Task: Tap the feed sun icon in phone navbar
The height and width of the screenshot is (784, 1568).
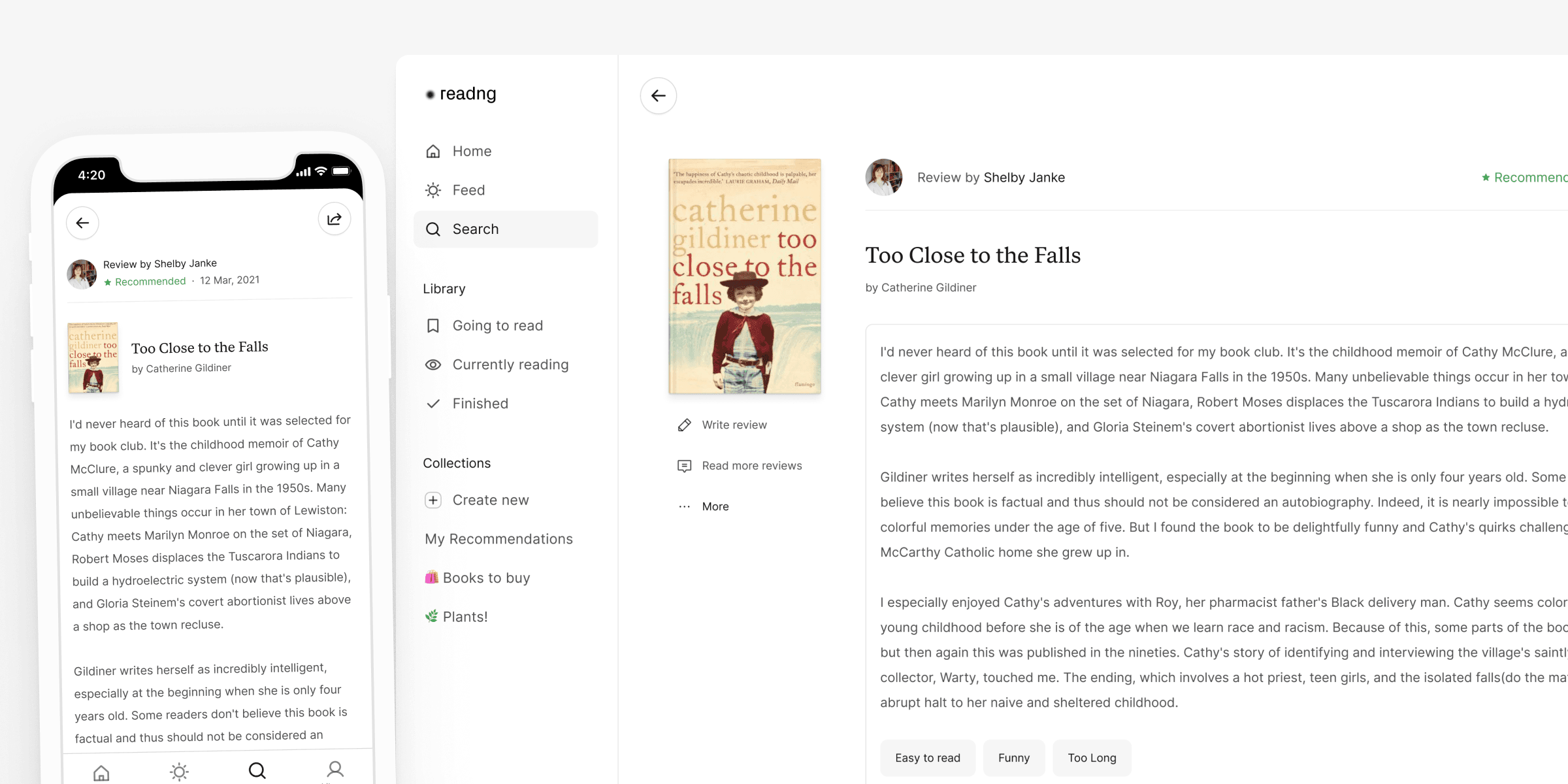Action: pos(179,772)
